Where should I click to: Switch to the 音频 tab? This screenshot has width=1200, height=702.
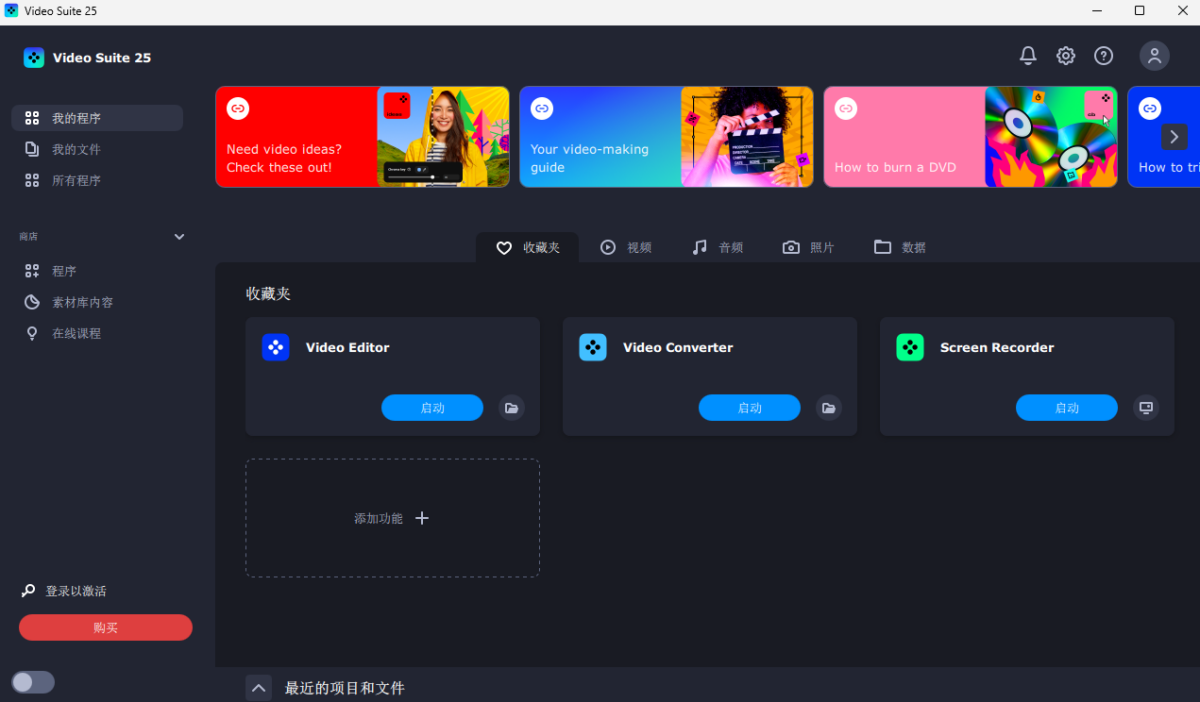click(718, 247)
